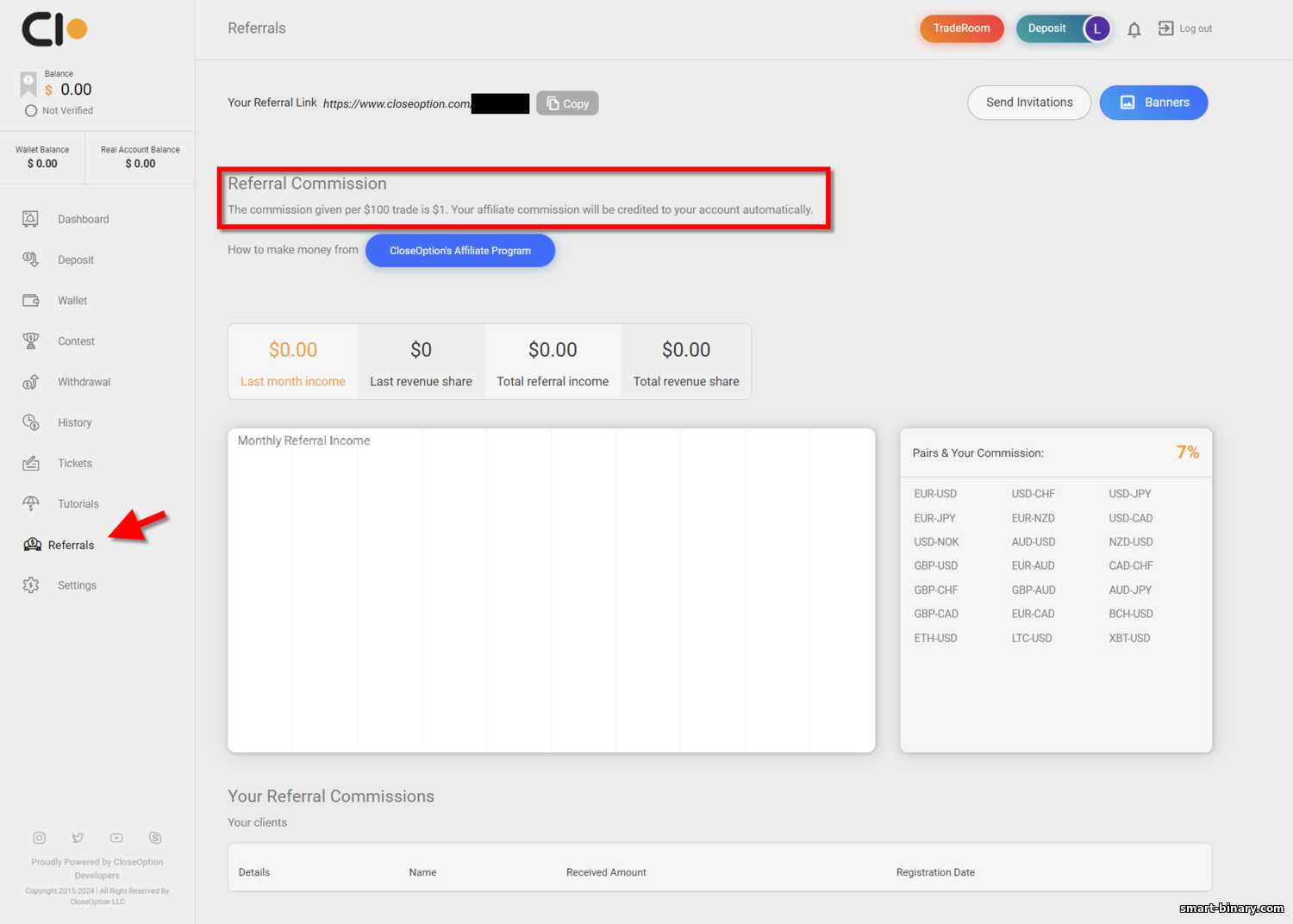Click the Instagram icon in footer
Viewport: 1293px width, 924px height.
point(39,838)
